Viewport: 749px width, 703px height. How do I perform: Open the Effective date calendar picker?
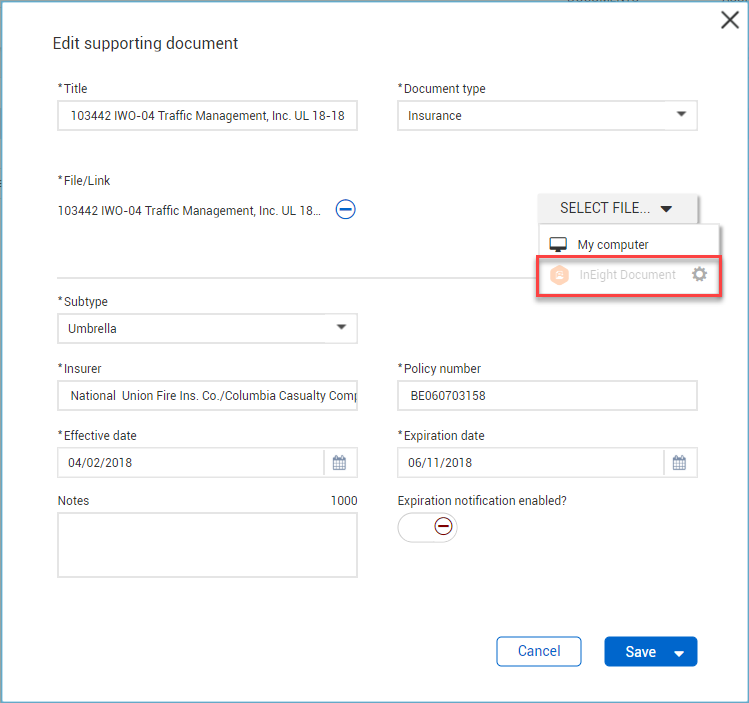coord(340,463)
